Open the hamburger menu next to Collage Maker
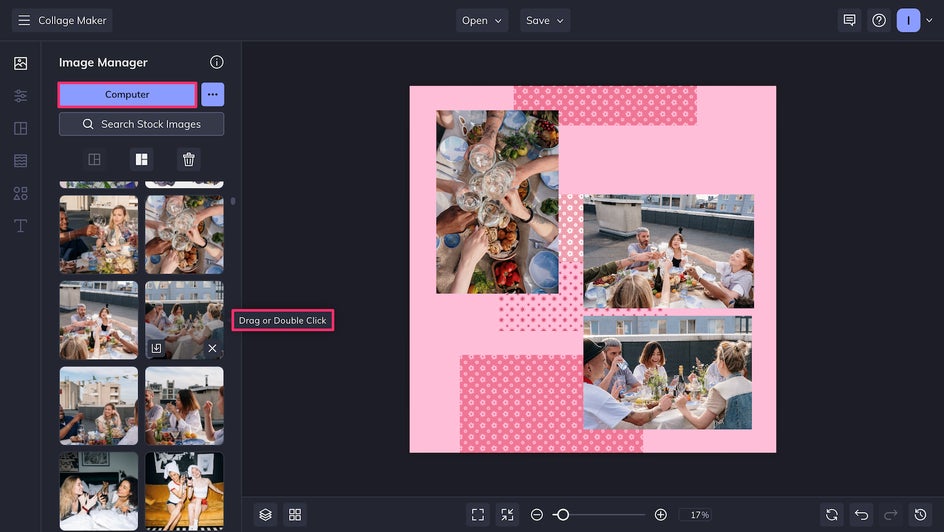Viewport: 944px width, 532px height. tap(24, 20)
